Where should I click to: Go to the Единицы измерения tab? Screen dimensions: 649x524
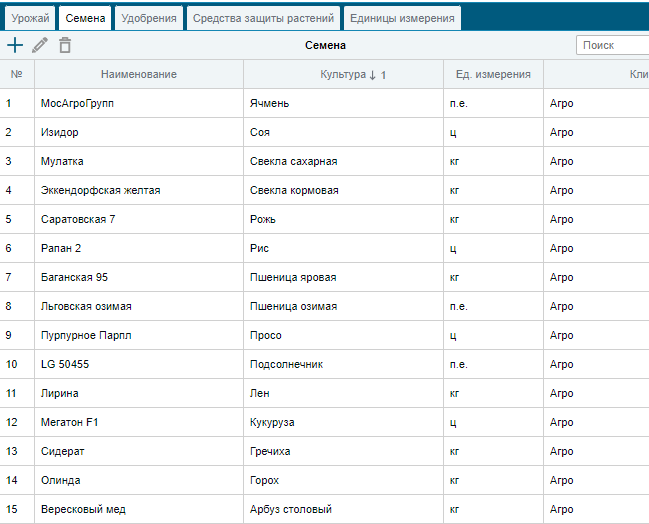[x=402, y=18]
